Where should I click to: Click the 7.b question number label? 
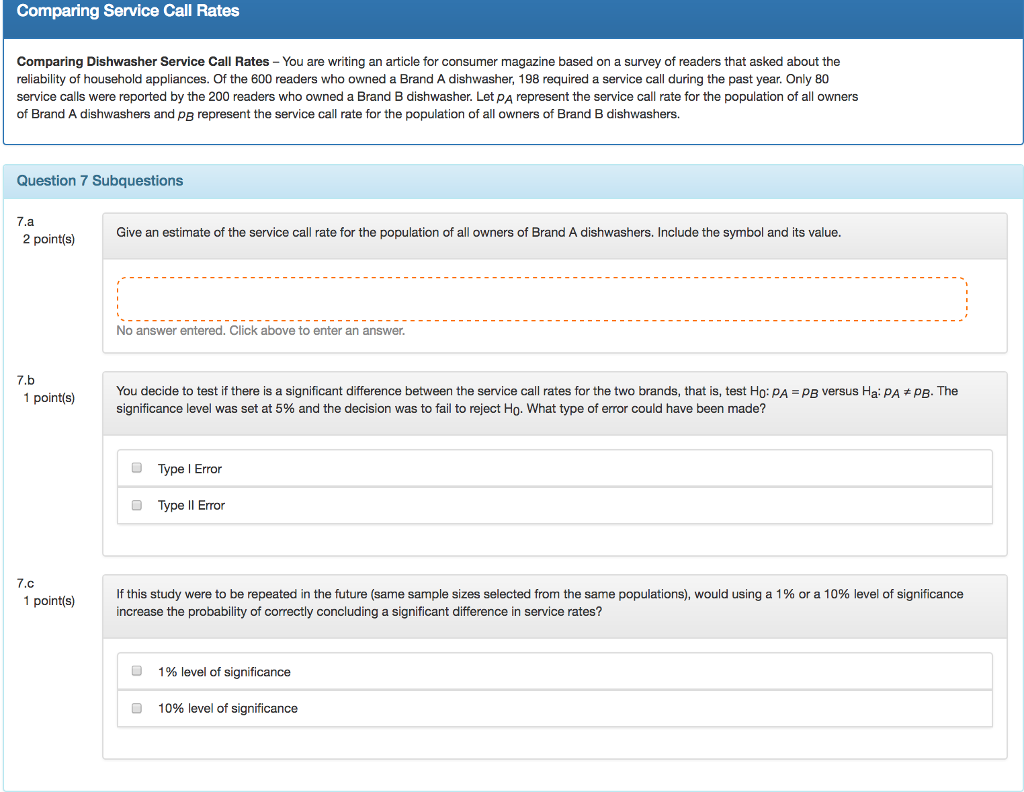(25, 380)
